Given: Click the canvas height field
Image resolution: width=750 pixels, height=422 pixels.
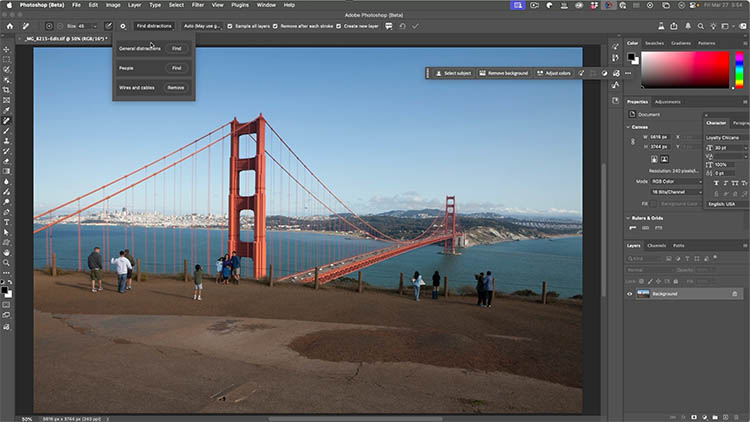Looking at the screenshot, I should (x=661, y=147).
